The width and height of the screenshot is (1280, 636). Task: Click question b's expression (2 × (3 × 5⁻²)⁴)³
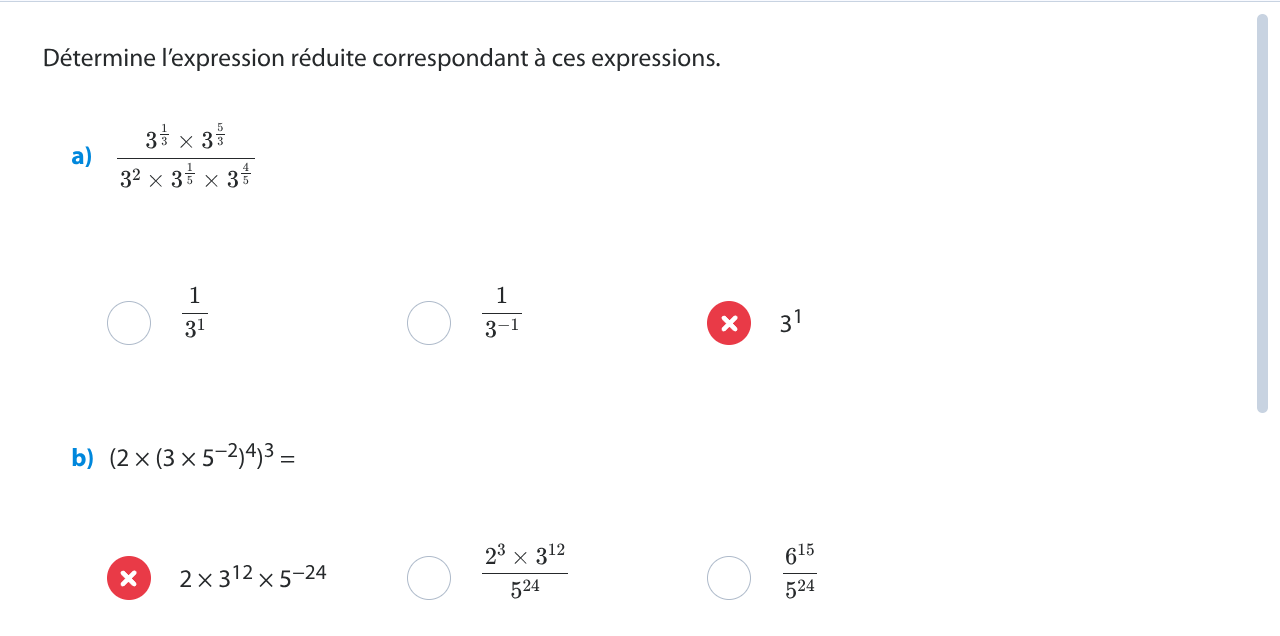[191, 458]
